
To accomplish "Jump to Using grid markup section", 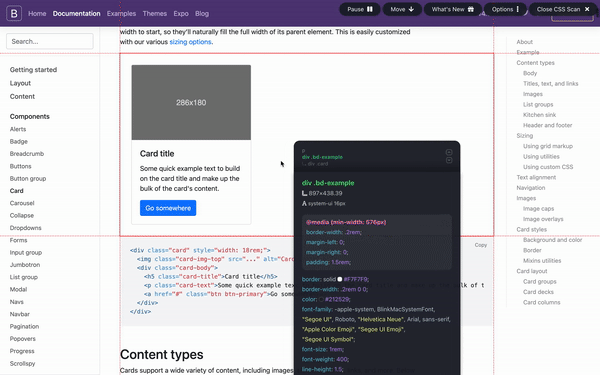I will coord(548,146).
